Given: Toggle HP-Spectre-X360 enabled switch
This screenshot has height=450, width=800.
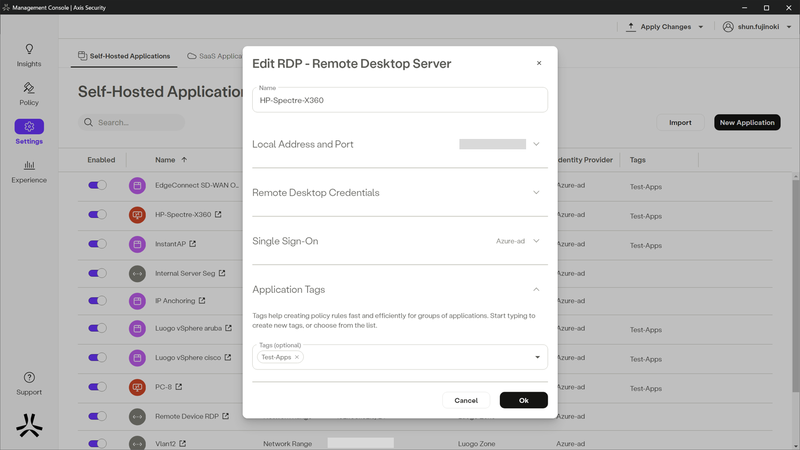Looking at the screenshot, I should click(x=97, y=214).
